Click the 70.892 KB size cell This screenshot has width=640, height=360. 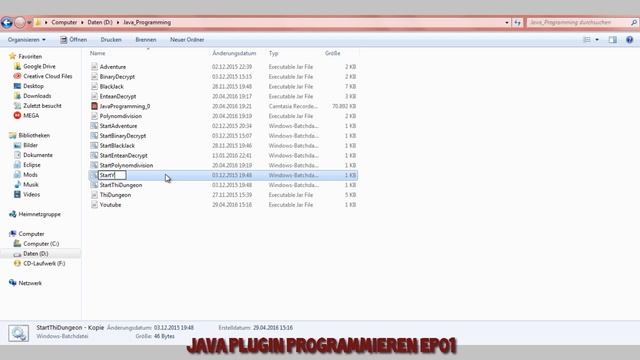pyautogui.click(x=344, y=106)
